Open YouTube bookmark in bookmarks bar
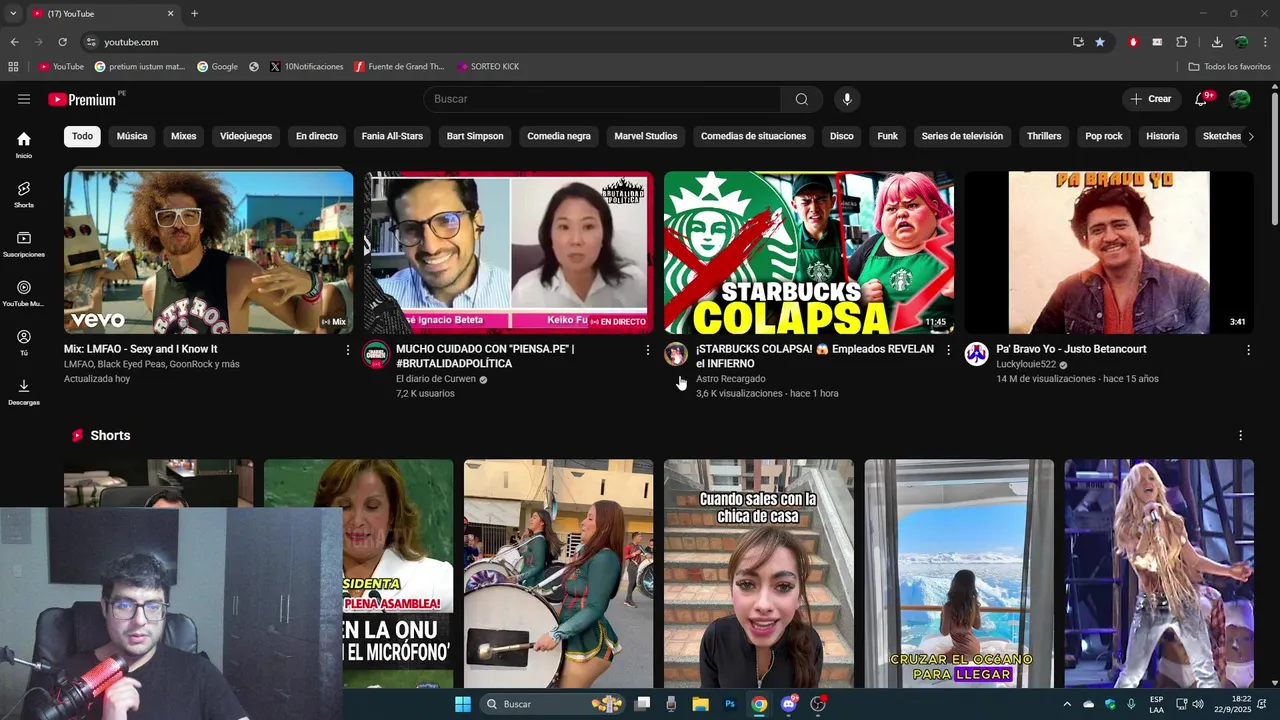 [61, 67]
